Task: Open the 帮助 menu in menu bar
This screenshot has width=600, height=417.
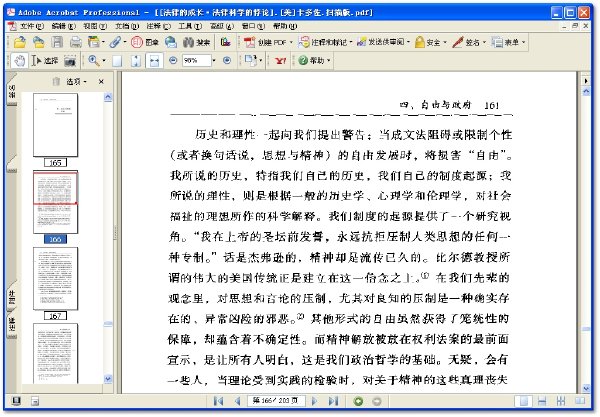Action: tap(285, 26)
